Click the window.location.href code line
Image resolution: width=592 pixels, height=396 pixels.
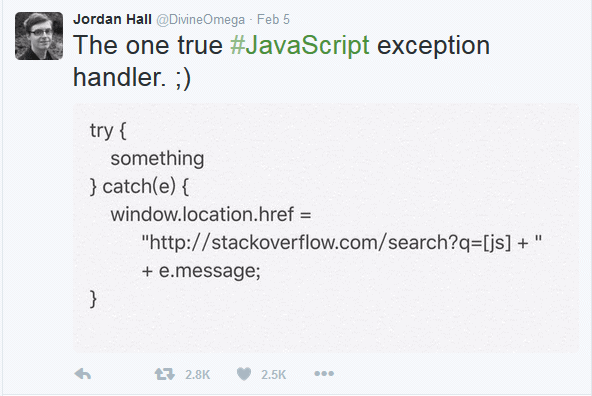coord(211,215)
